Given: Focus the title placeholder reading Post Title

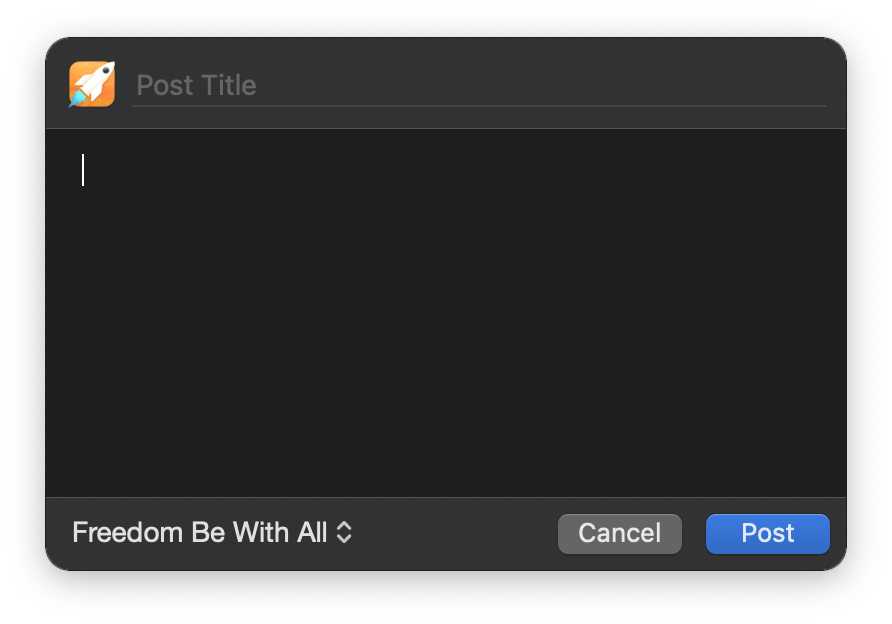Looking at the screenshot, I should [x=196, y=85].
